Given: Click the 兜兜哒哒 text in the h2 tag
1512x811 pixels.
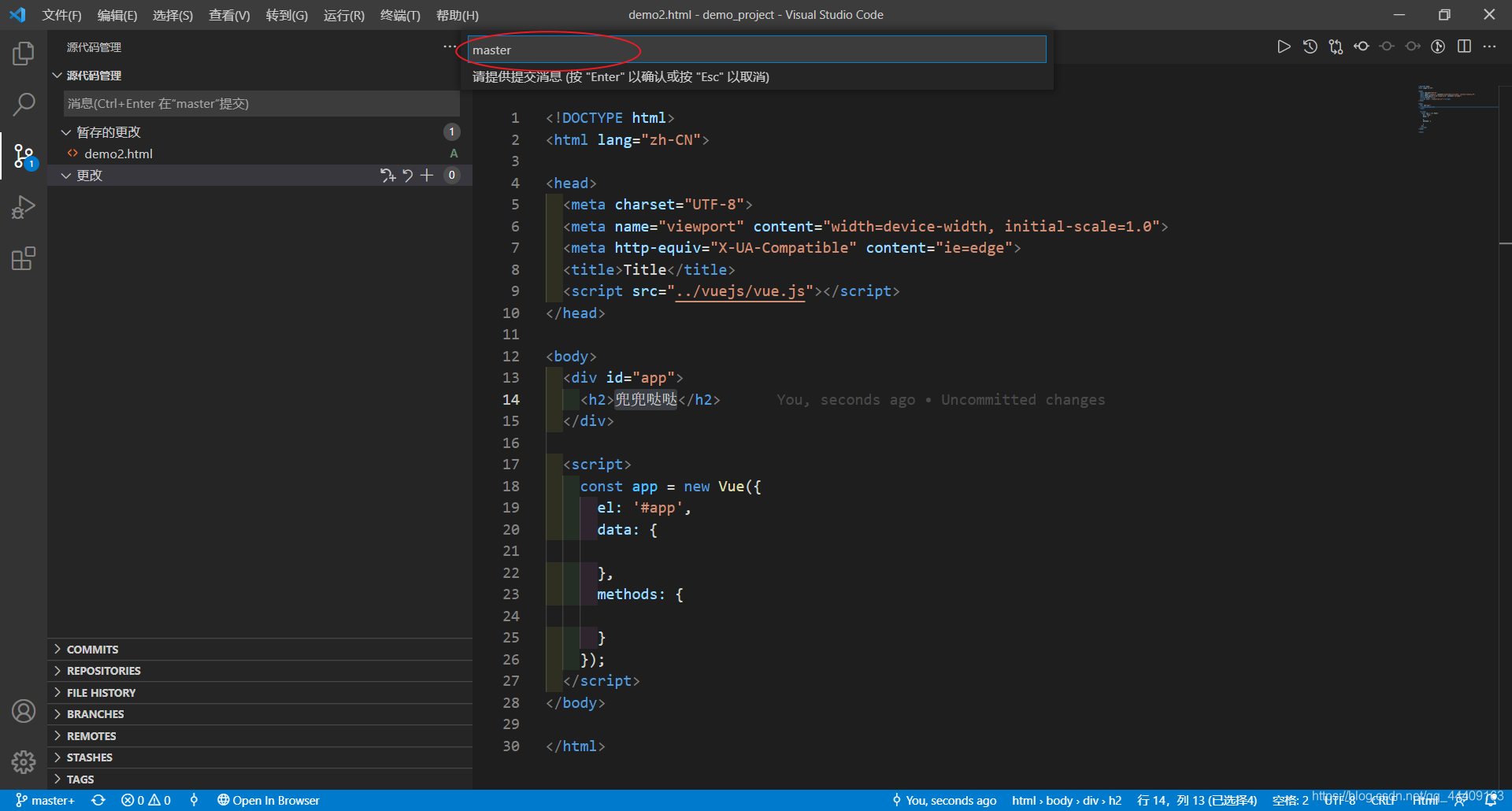Looking at the screenshot, I should [x=646, y=399].
